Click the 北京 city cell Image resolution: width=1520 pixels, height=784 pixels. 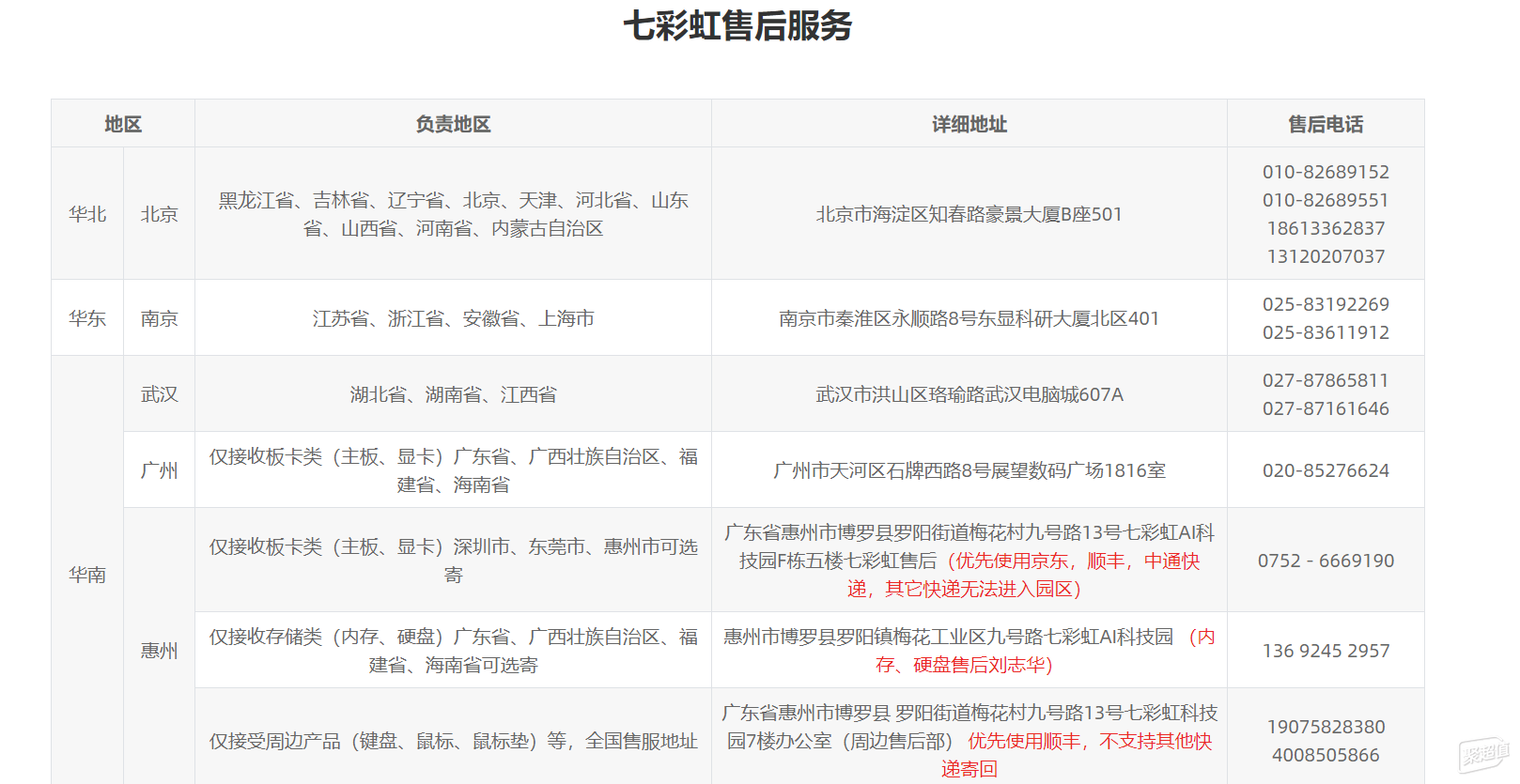pos(159,214)
